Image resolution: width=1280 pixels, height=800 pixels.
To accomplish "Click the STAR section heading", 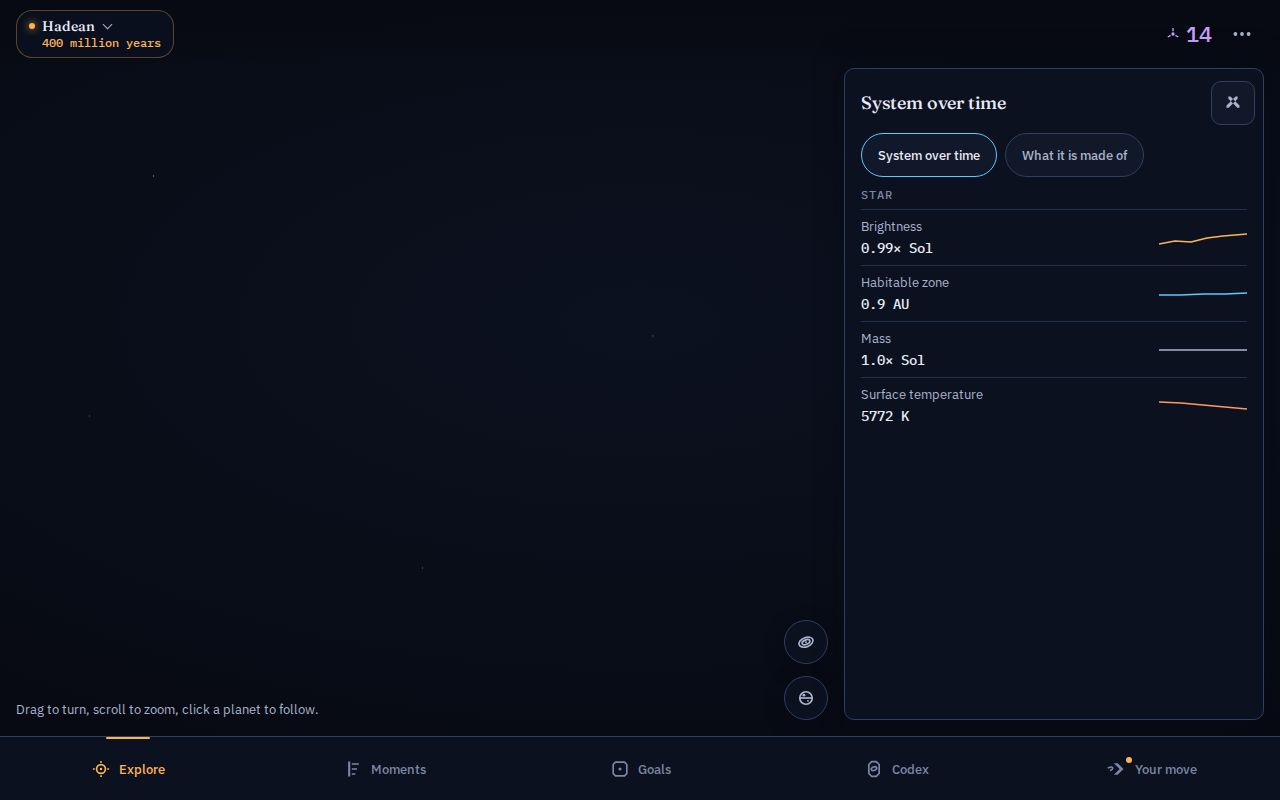I will (877, 195).
